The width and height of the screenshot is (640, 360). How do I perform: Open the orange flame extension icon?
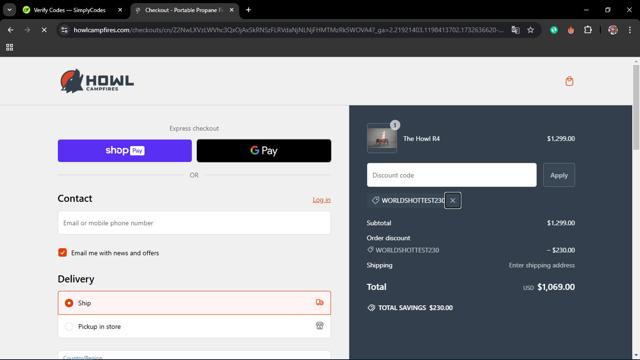point(571,30)
